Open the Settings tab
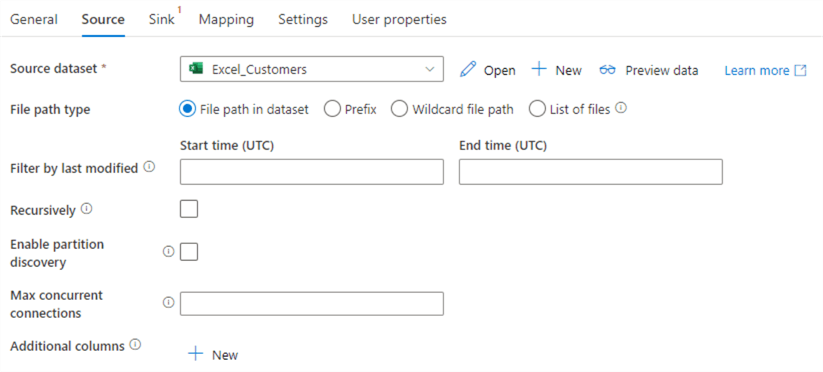The width and height of the screenshot is (823, 372). [x=303, y=19]
